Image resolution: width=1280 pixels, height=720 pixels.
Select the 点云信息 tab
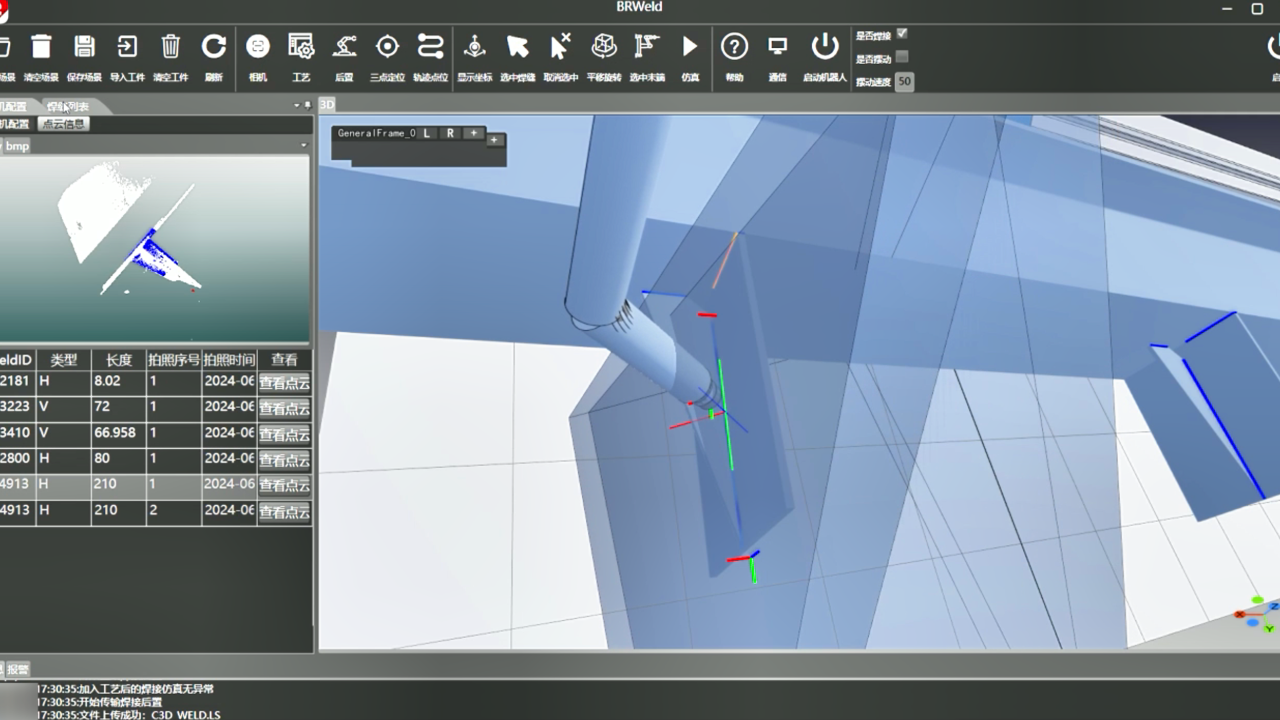[x=63, y=124]
